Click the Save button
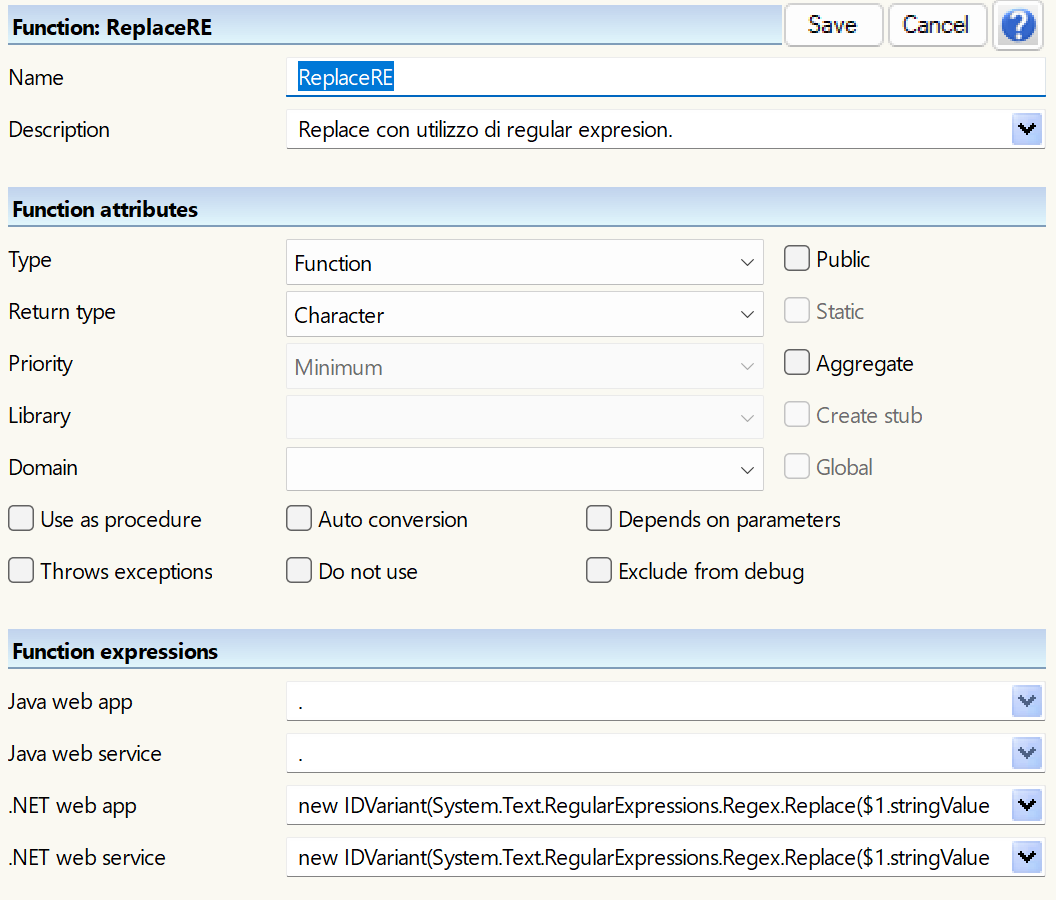 832,25
